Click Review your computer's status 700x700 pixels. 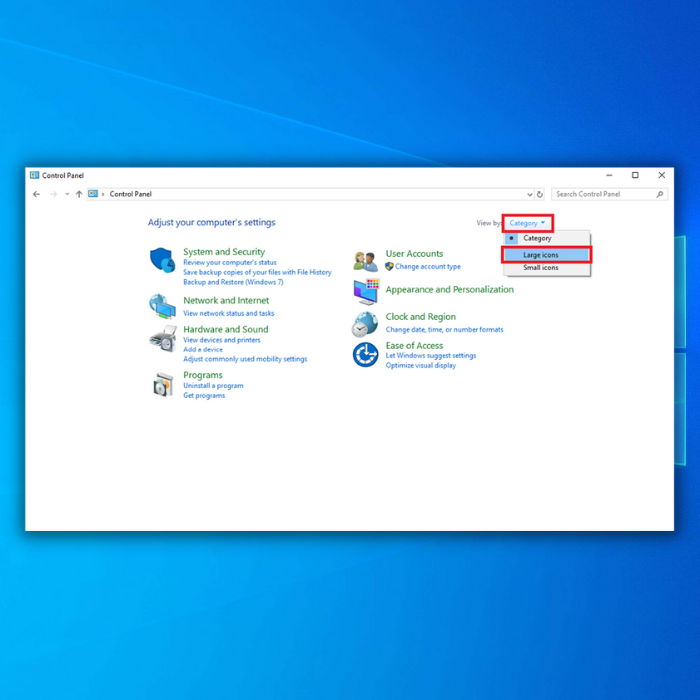(229, 262)
